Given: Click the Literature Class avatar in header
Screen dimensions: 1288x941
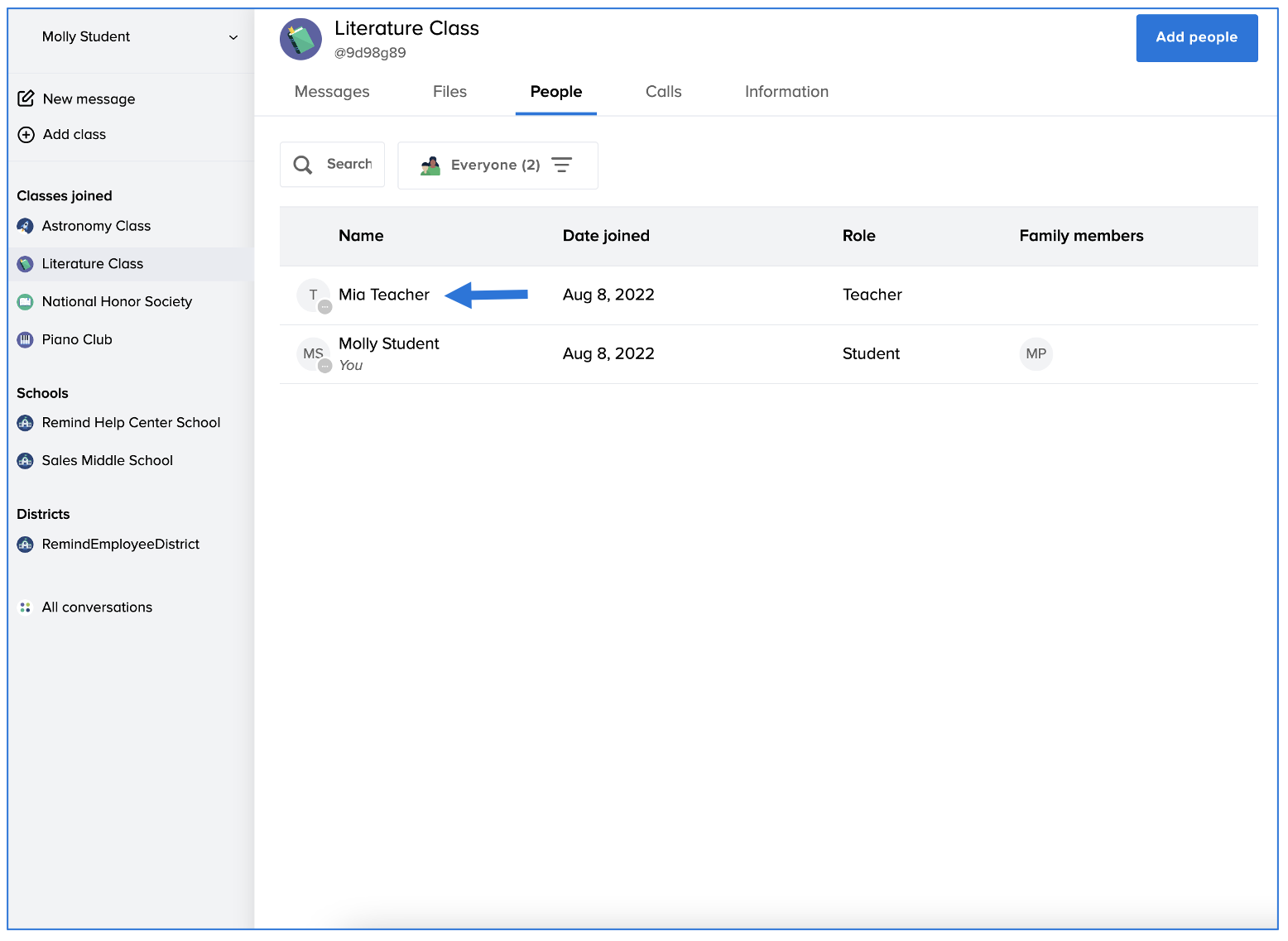Looking at the screenshot, I should click(x=300, y=39).
